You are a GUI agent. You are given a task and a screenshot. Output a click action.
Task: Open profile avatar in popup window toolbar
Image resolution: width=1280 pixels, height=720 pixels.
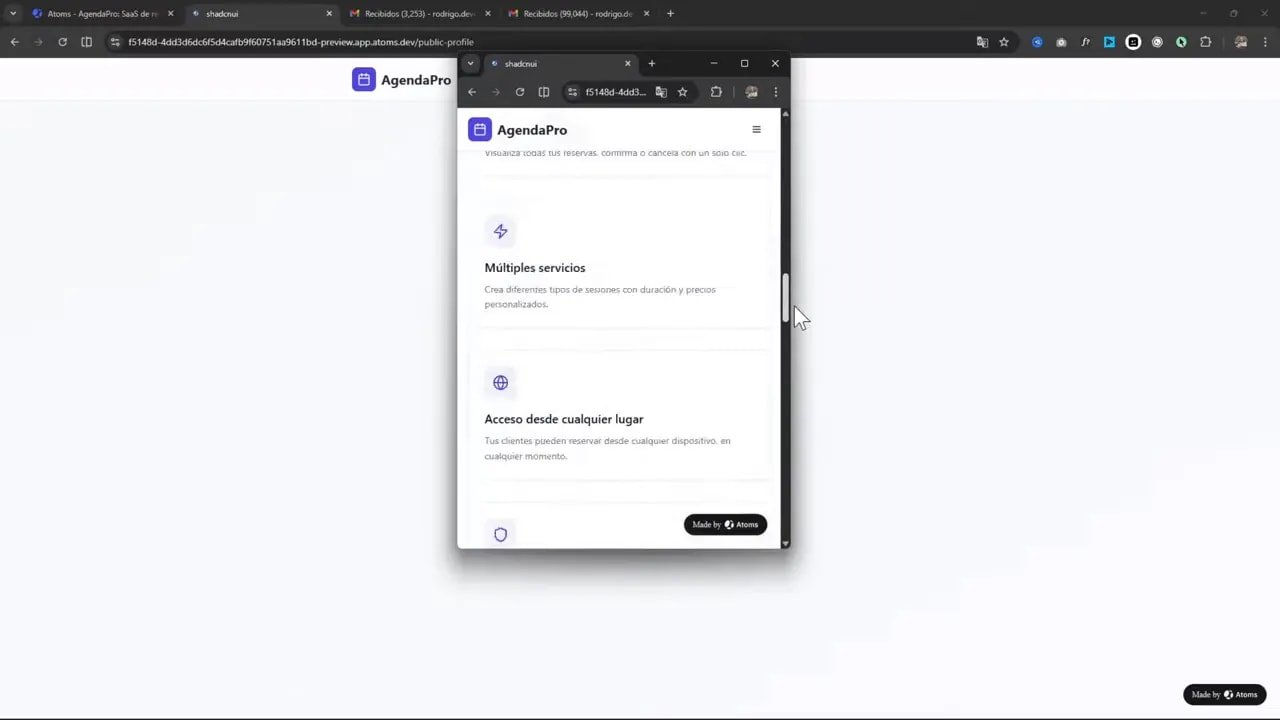click(751, 92)
